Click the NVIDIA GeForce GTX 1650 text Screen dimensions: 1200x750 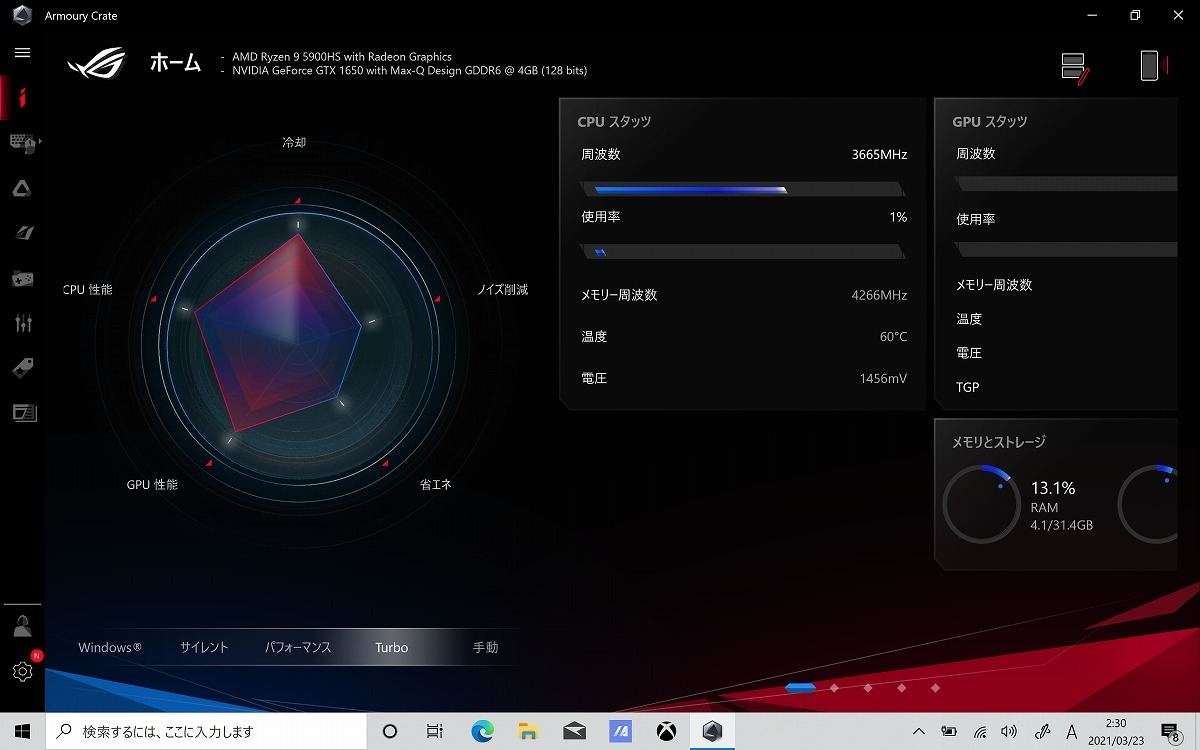click(x=410, y=71)
